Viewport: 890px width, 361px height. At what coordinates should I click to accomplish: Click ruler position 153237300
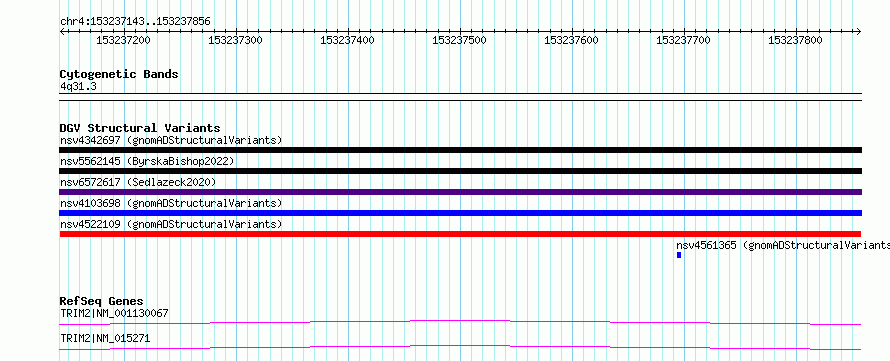pos(236,40)
